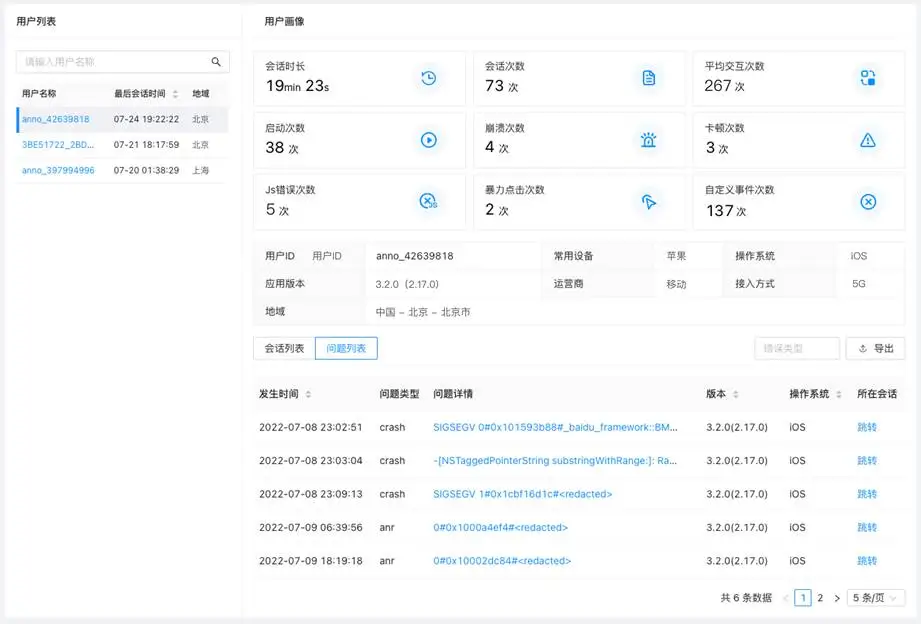This screenshot has width=921, height=624.
Task: Click the session count document icon
Action: (648, 78)
